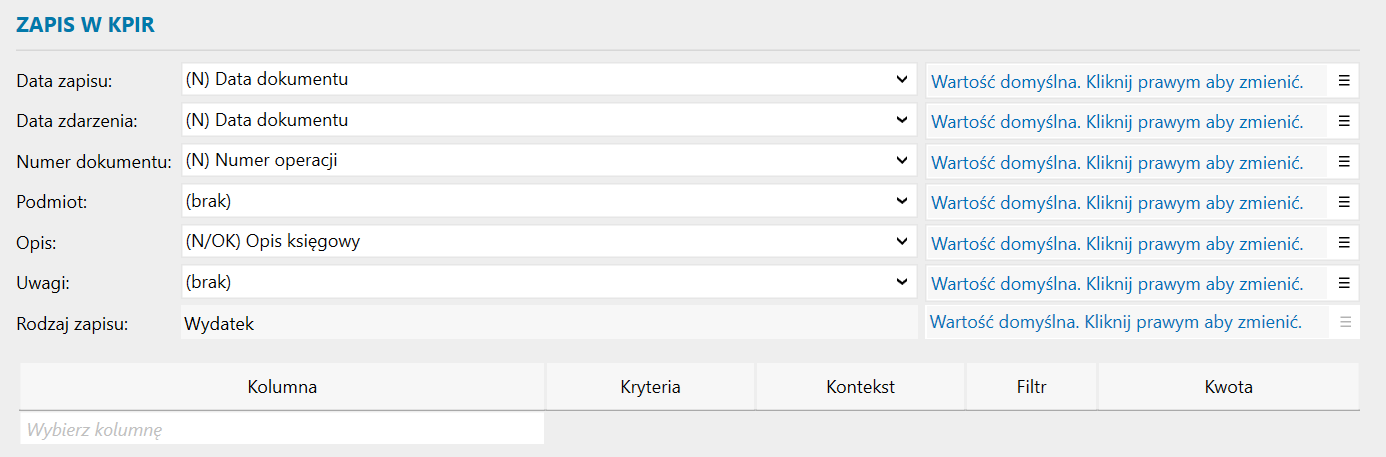
Task: Open hamburger menu for Numer dokumentu row
Action: pyautogui.click(x=1344, y=161)
